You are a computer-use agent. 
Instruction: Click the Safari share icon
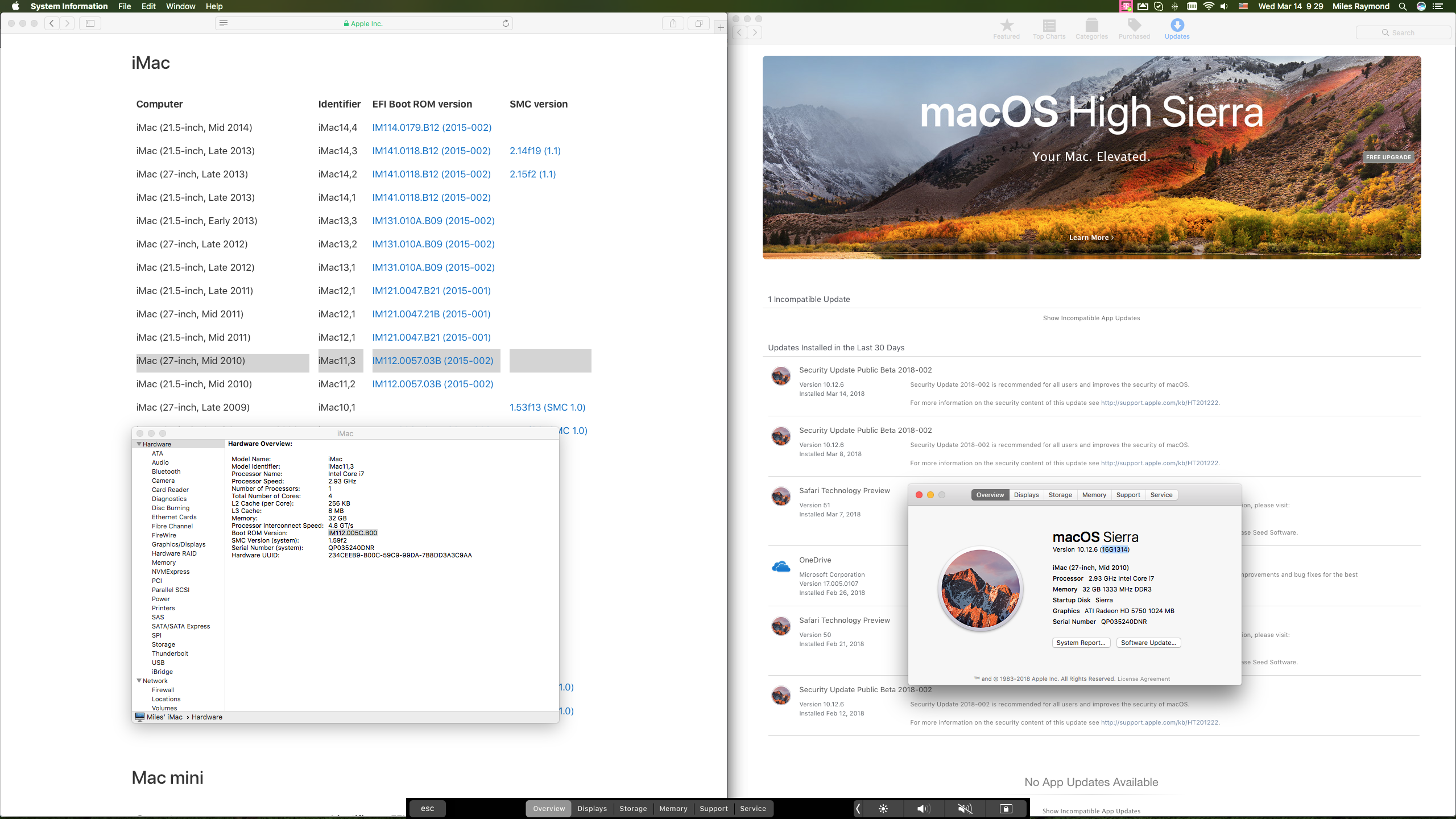point(673,23)
